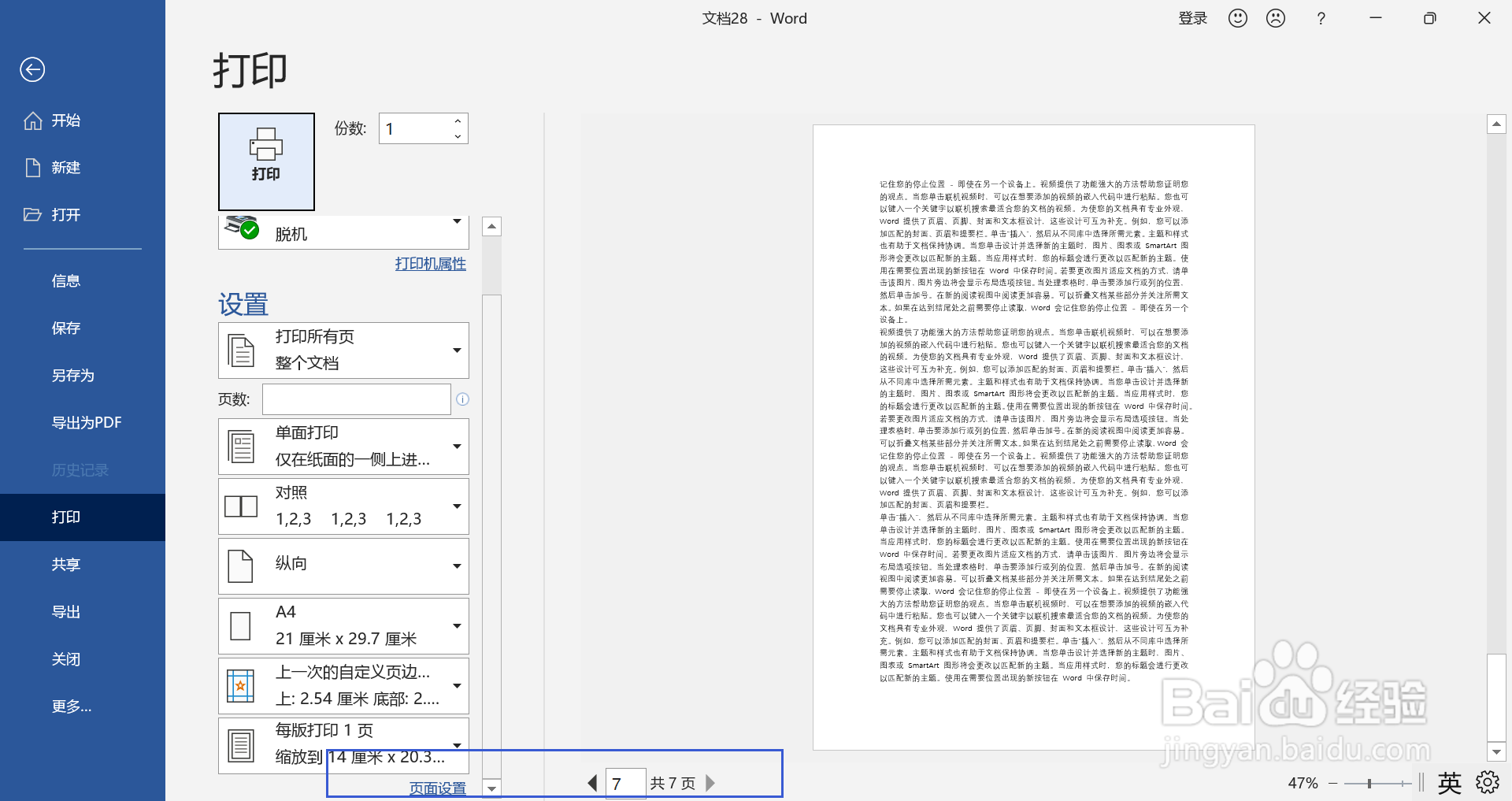Open the 开始 home page
The image size is (1512, 801).
(53, 121)
